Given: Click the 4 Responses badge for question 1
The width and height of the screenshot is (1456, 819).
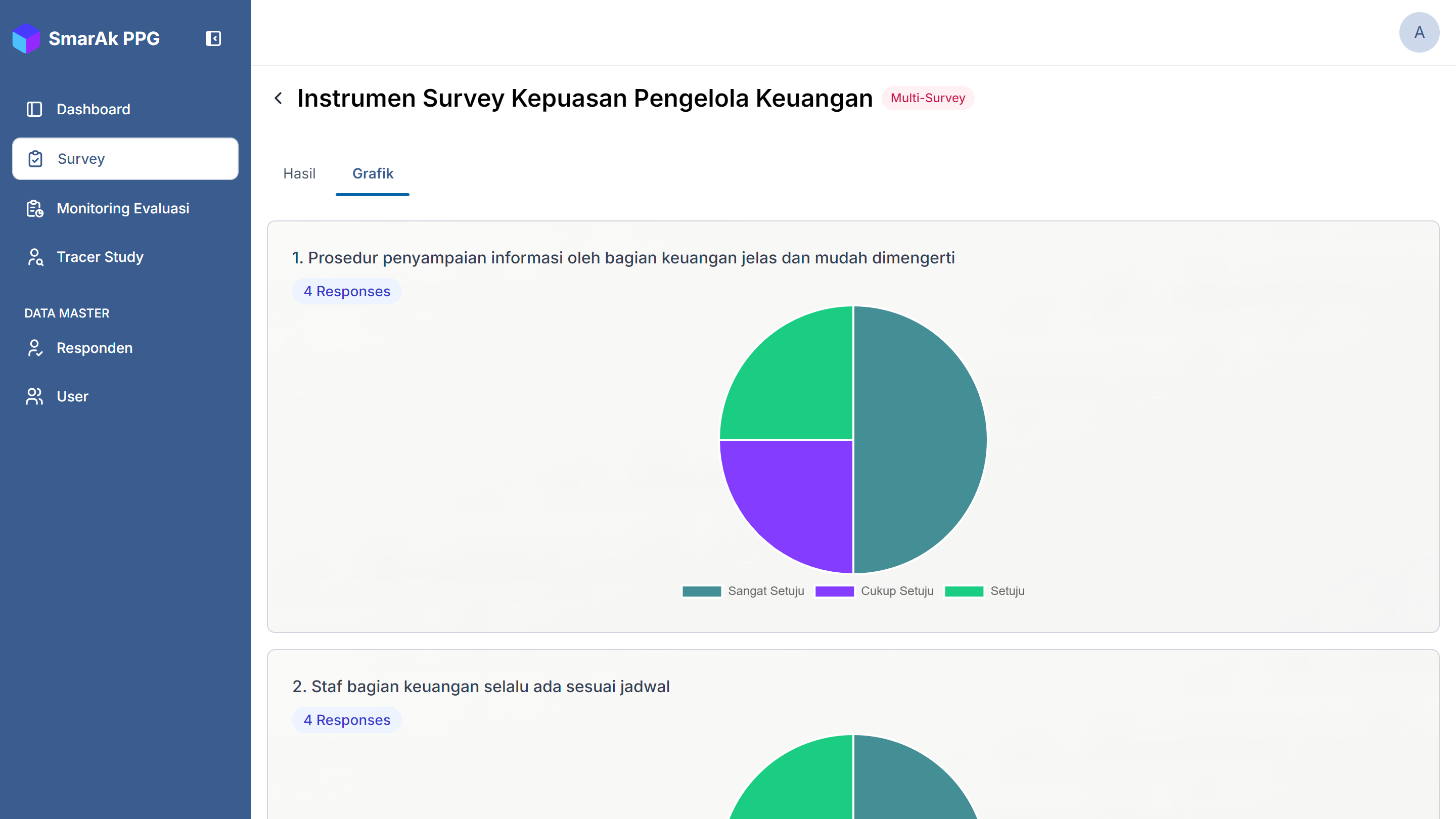Looking at the screenshot, I should 347,292.
